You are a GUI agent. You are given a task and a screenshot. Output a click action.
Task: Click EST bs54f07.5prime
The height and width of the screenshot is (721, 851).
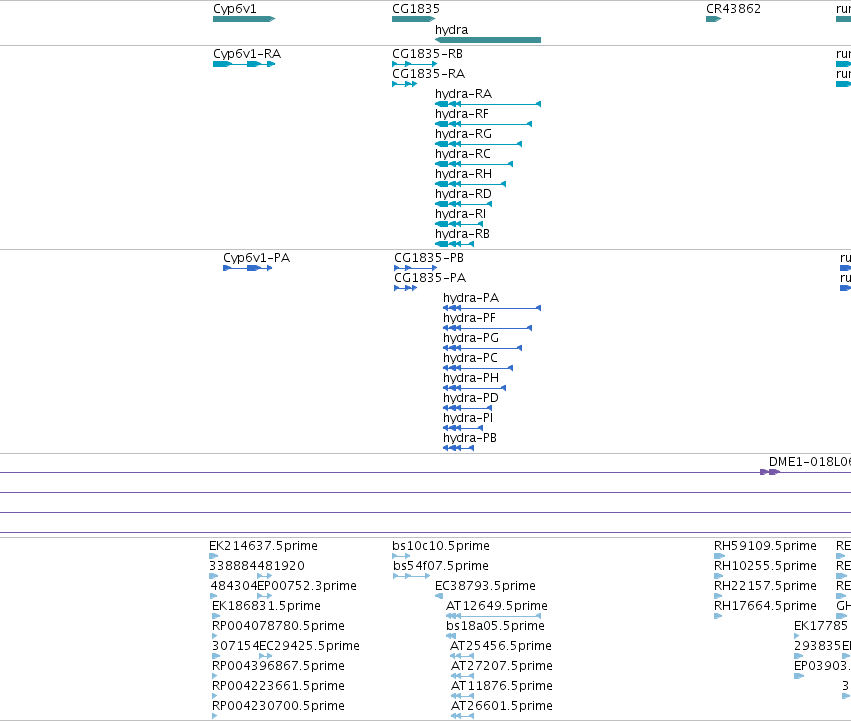click(x=411, y=576)
